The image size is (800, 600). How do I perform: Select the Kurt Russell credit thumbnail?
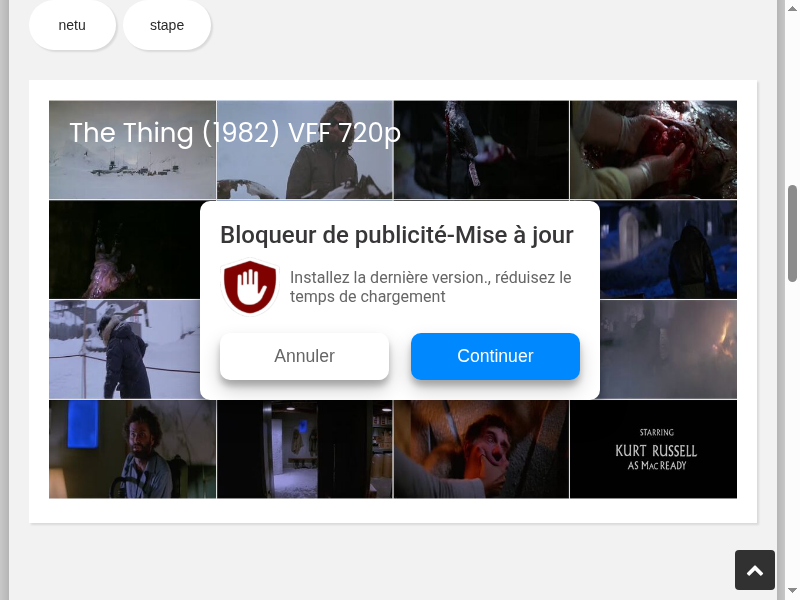pos(653,449)
